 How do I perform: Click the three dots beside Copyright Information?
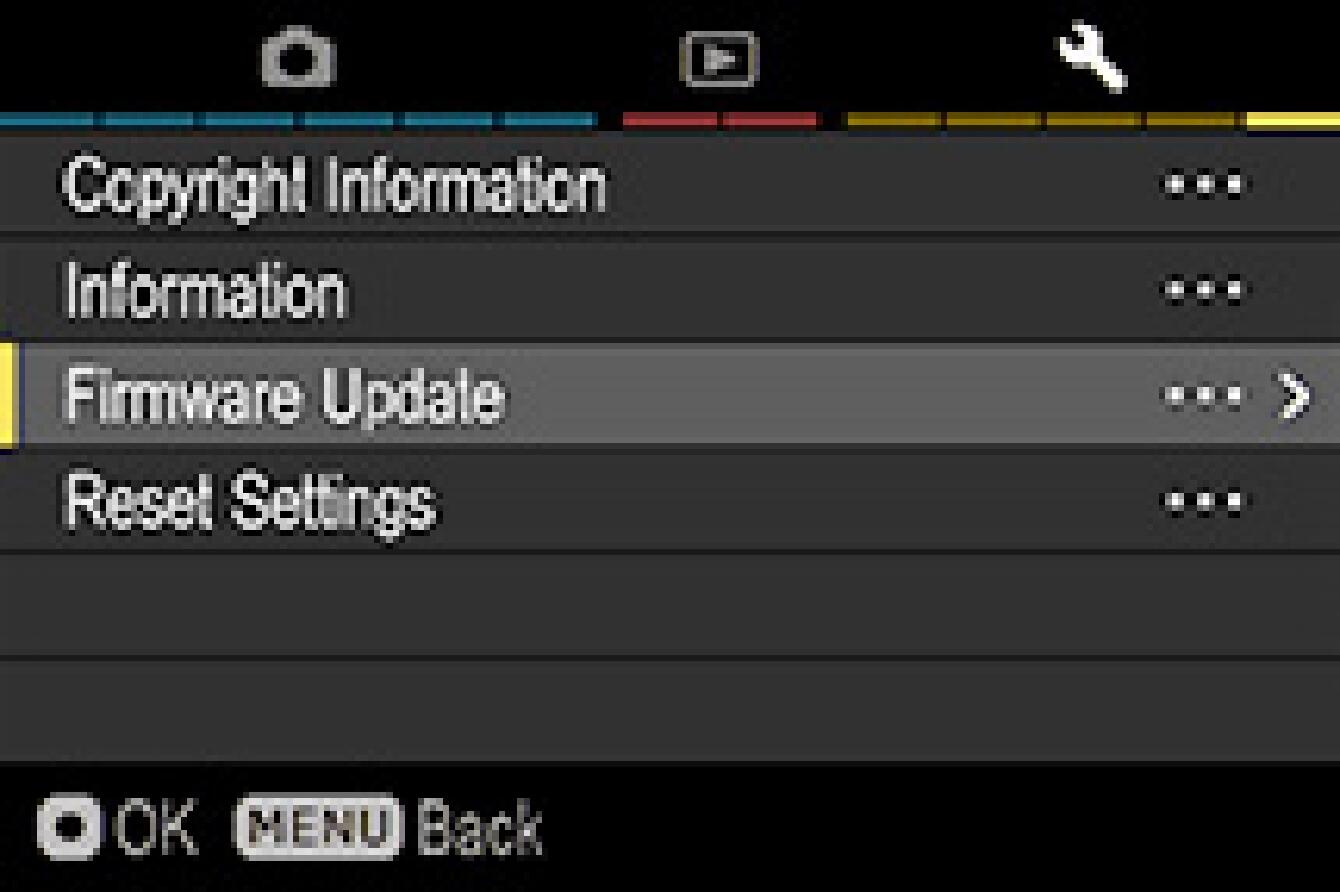pos(1205,185)
